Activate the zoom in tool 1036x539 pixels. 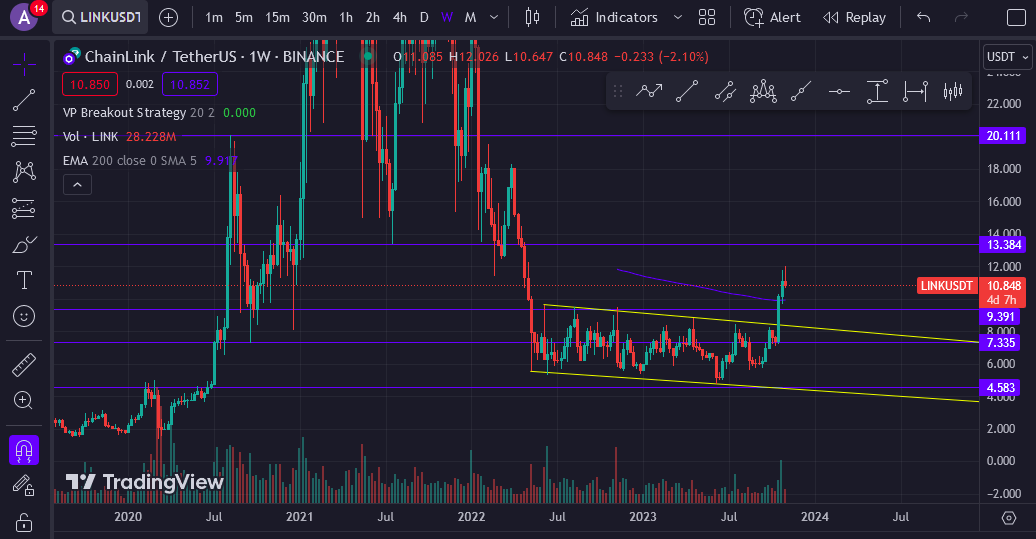[x=24, y=400]
